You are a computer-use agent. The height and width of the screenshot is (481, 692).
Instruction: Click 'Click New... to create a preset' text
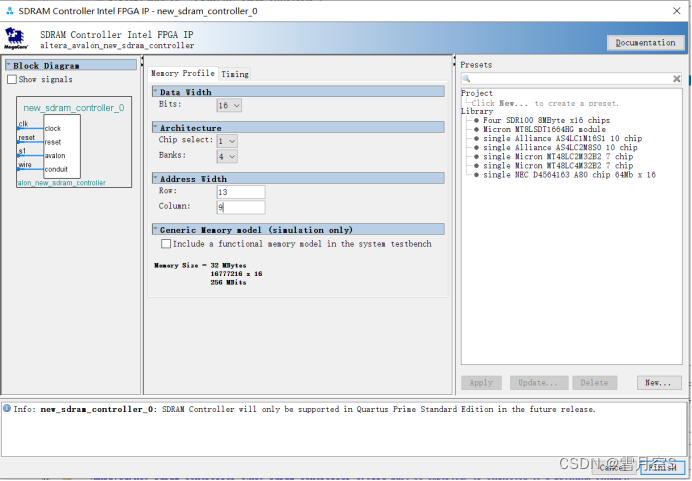tap(545, 103)
